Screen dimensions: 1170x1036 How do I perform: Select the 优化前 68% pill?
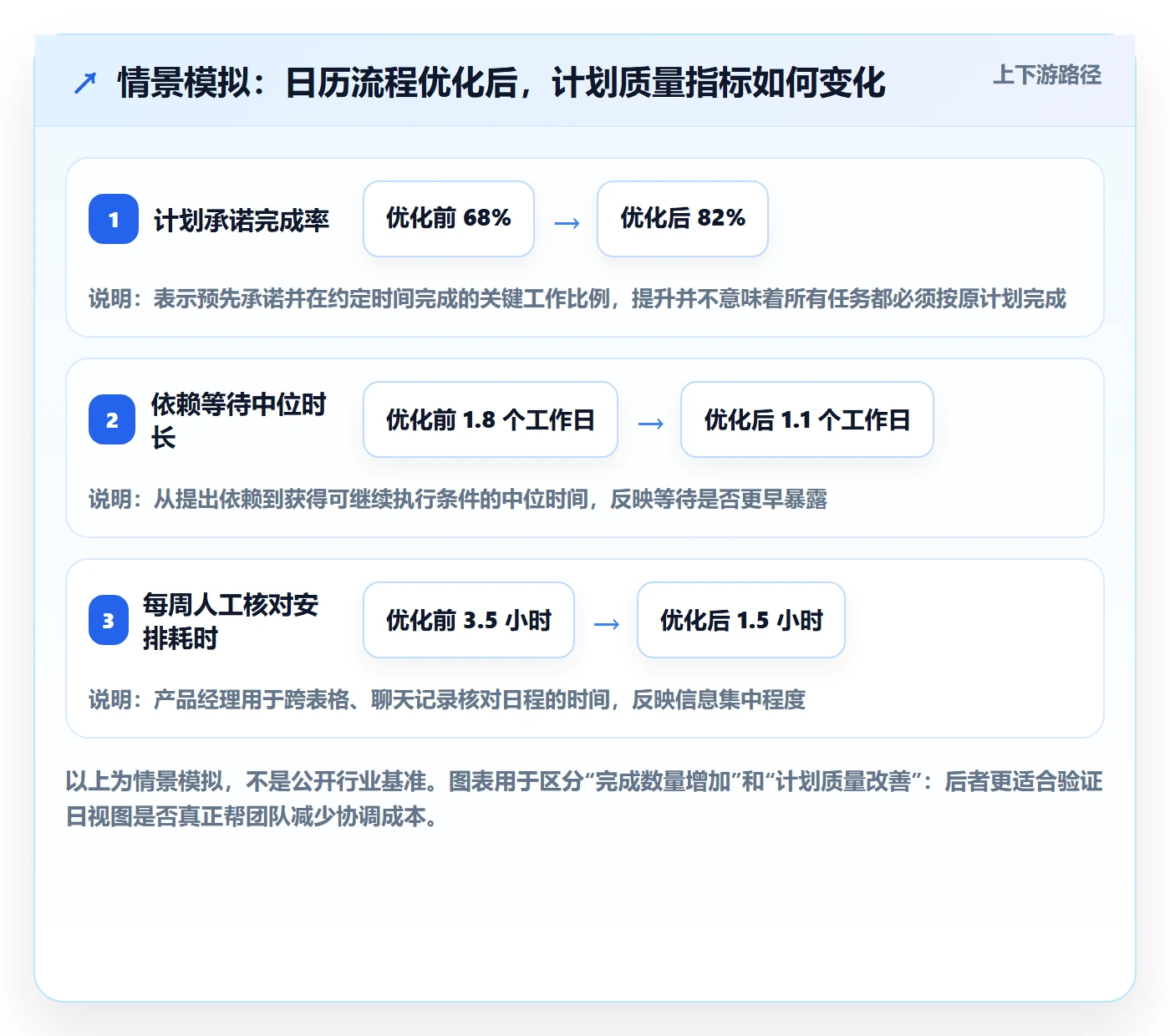449,219
